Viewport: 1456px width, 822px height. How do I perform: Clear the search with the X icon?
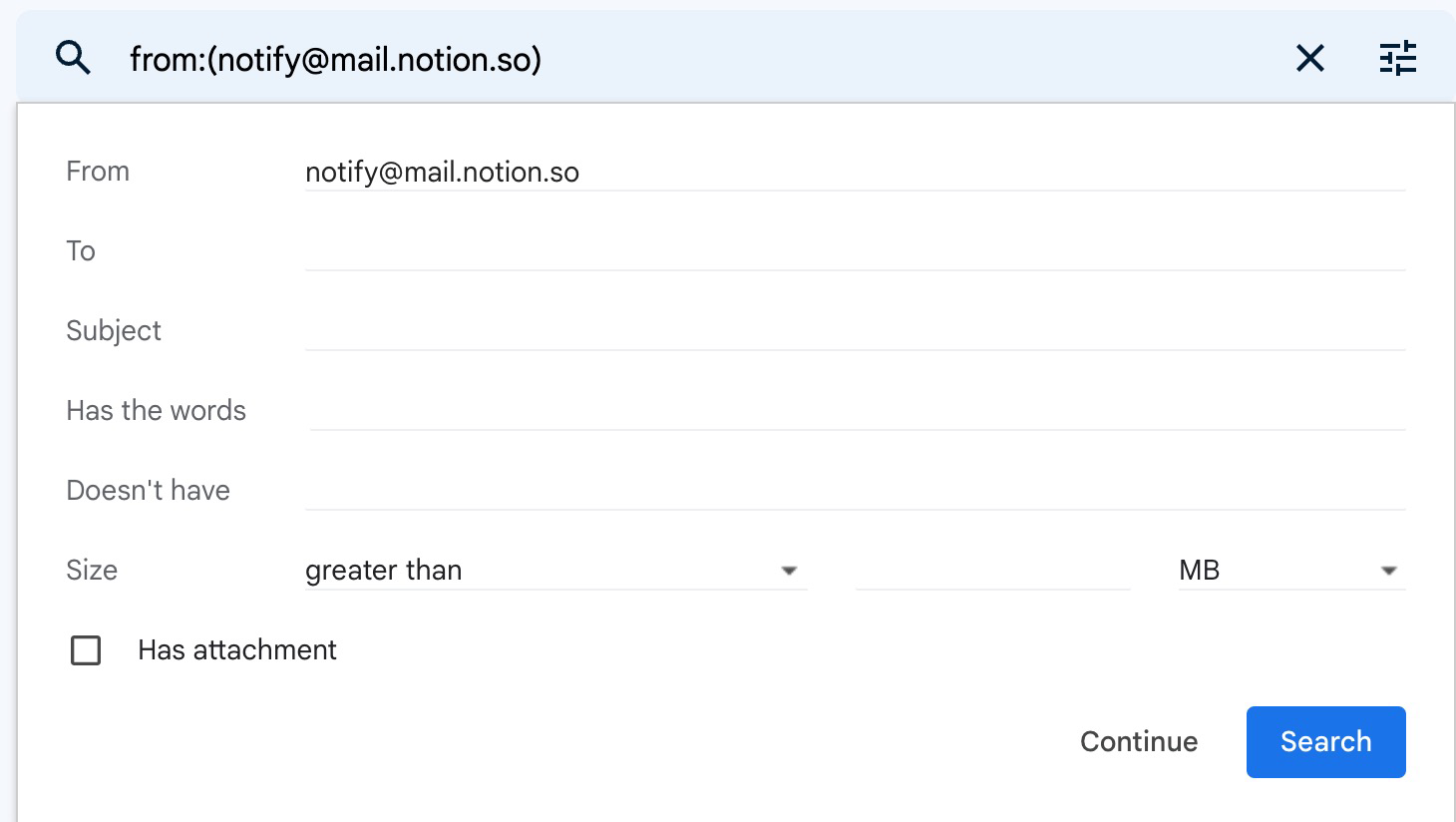pyautogui.click(x=1309, y=59)
